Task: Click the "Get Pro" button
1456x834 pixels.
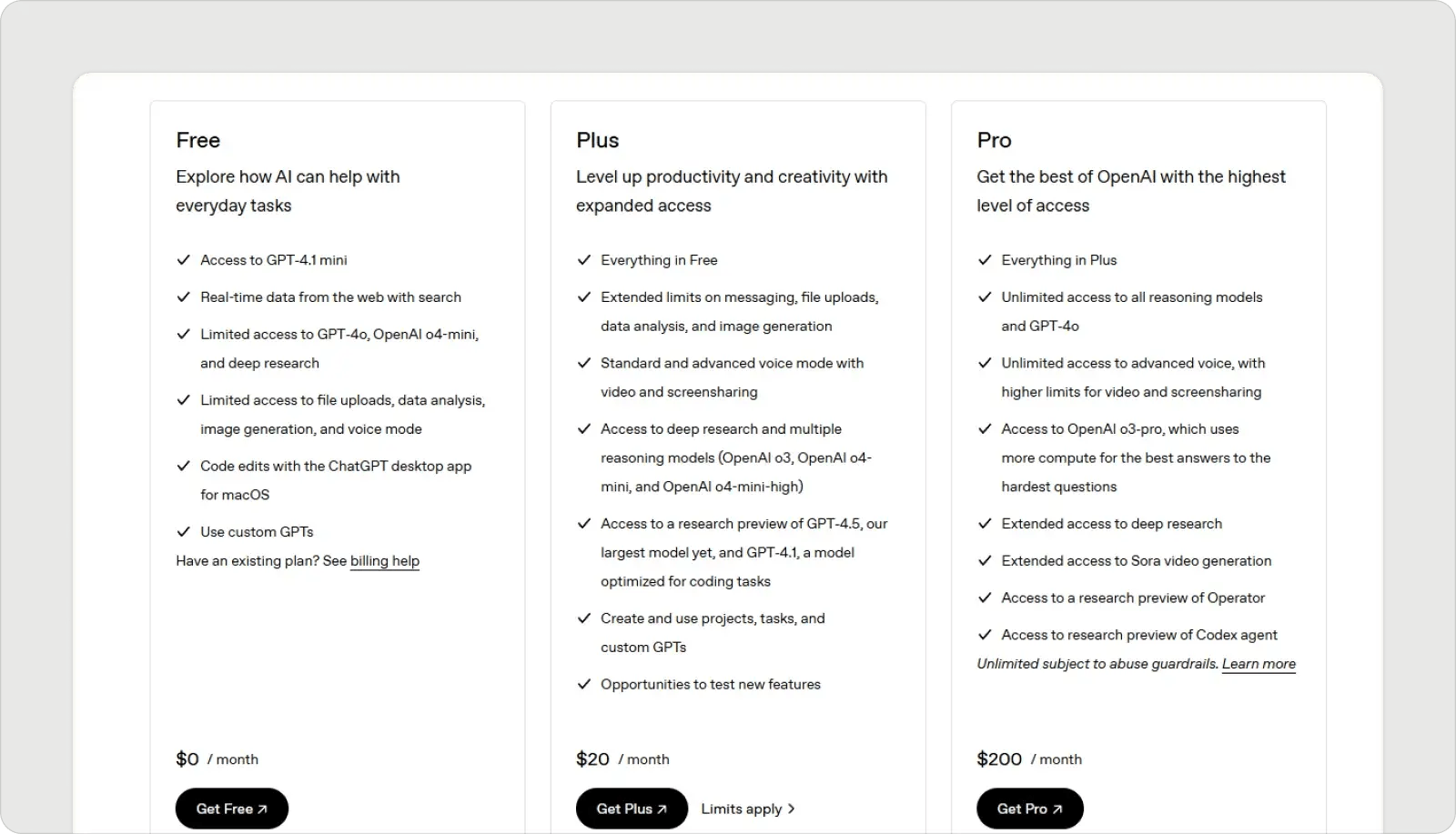Action: tap(1029, 808)
